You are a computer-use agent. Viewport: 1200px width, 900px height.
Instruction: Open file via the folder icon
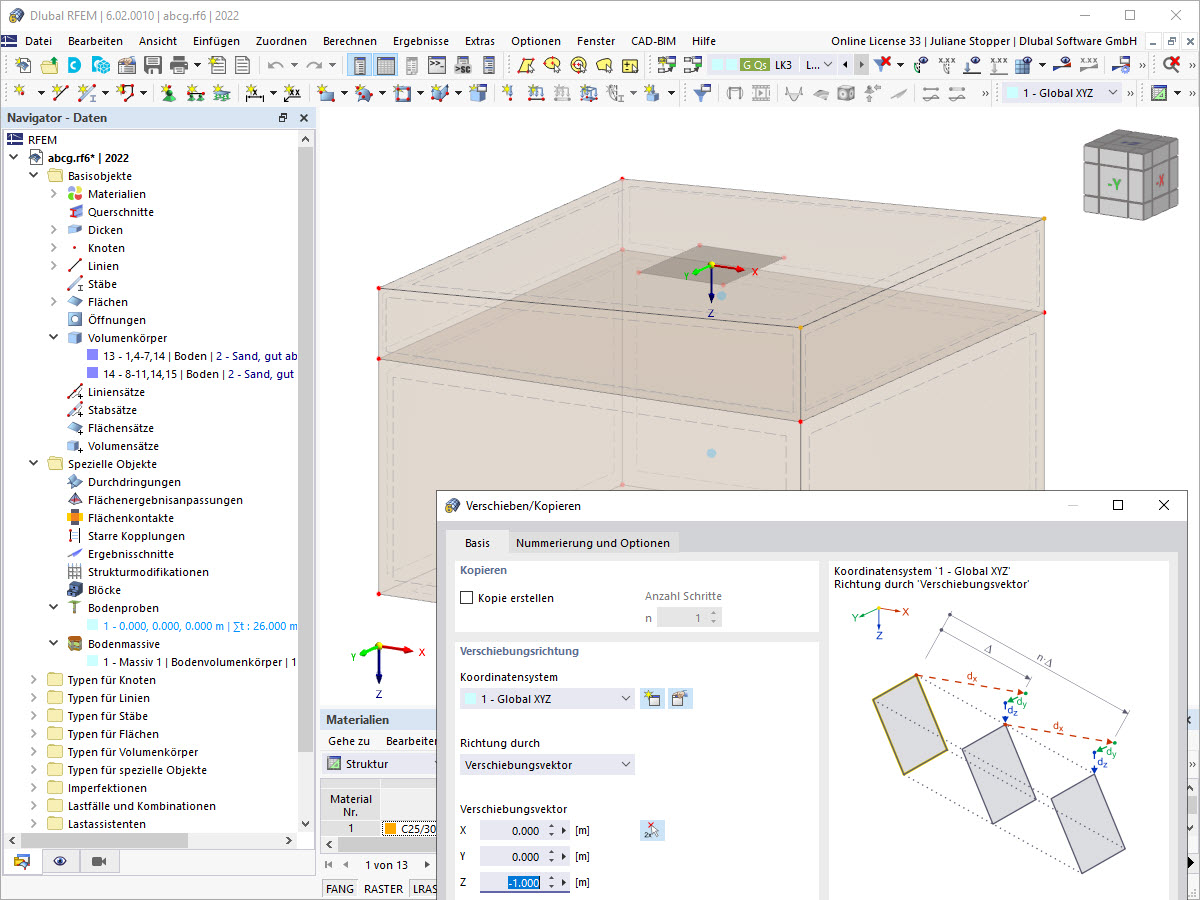click(x=49, y=65)
